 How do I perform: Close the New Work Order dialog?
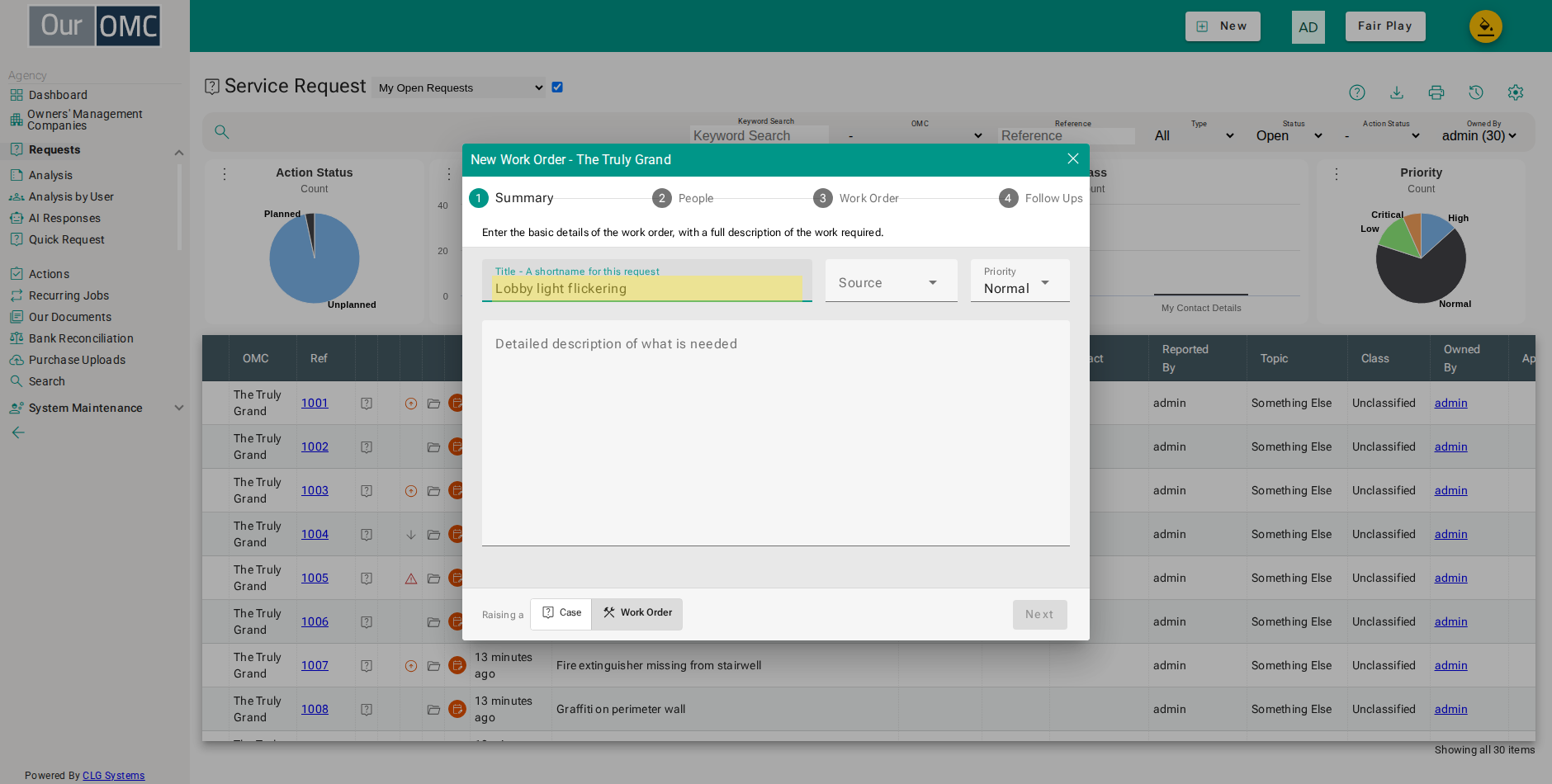1073,158
